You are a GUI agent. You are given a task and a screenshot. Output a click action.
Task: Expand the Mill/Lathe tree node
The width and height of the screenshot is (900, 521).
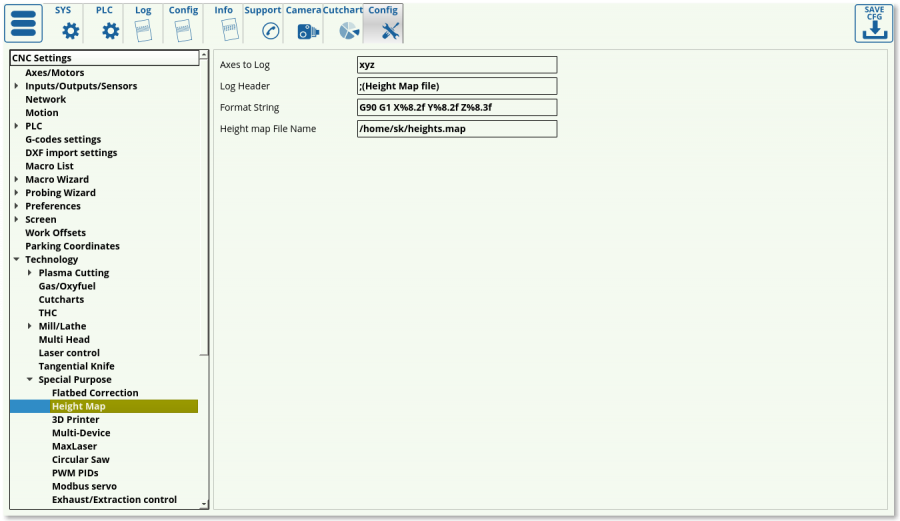pyautogui.click(x=30, y=326)
